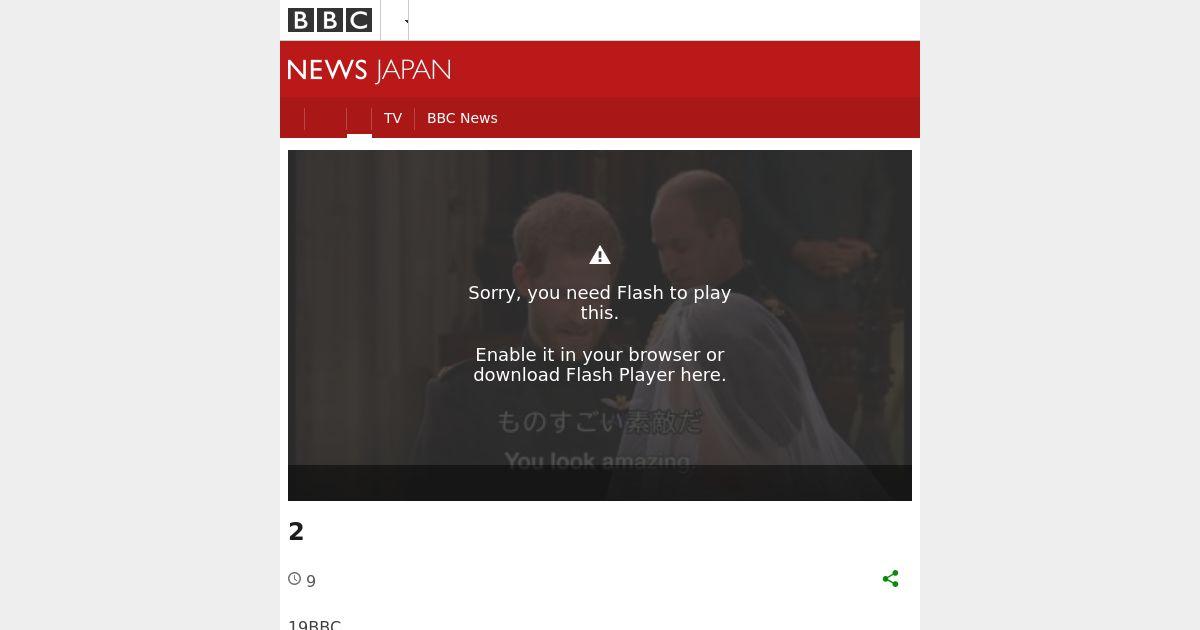Click the headline '2' below the video
The height and width of the screenshot is (630, 1200).
(296, 532)
